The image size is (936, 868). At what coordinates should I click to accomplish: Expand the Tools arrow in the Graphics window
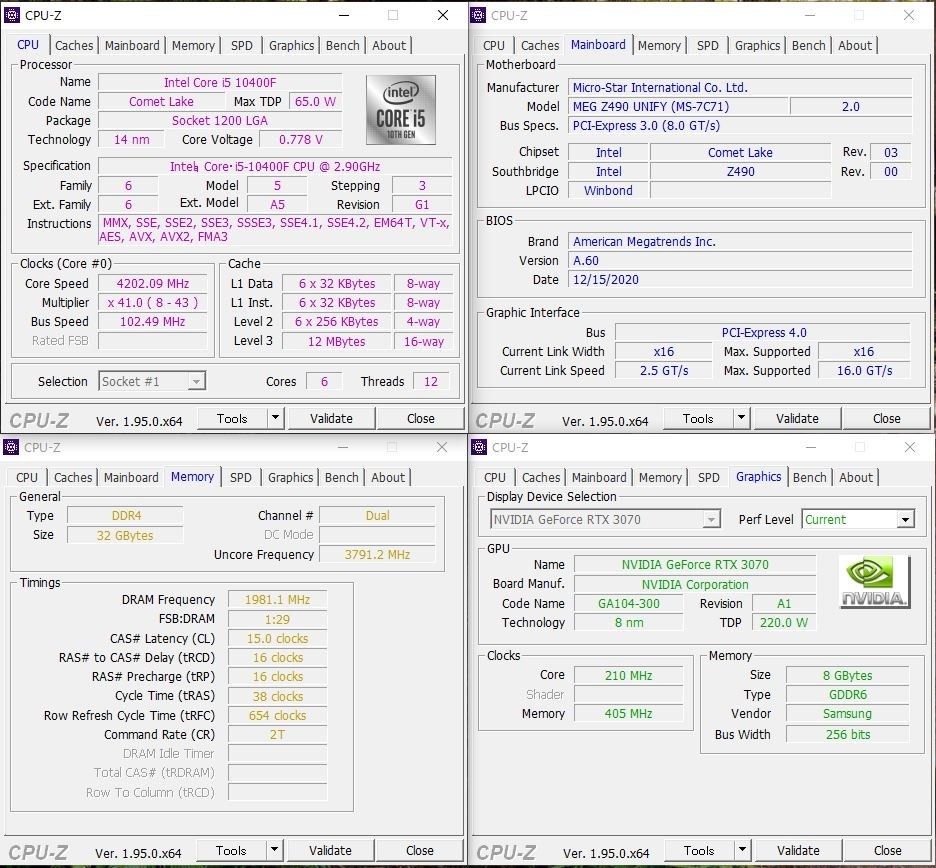click(742, 850)
